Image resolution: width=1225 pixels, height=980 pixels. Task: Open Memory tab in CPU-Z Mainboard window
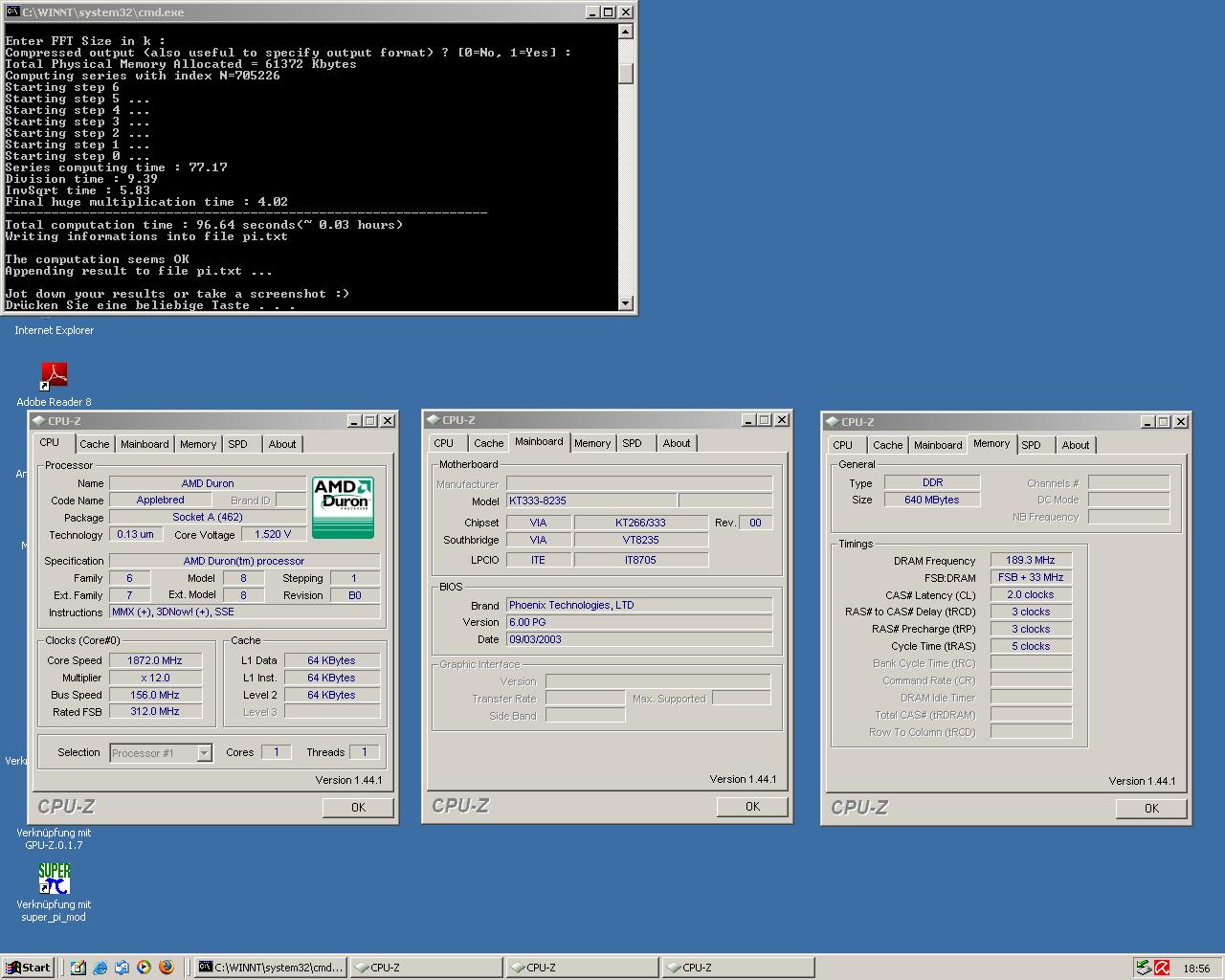tap(592, 443)
